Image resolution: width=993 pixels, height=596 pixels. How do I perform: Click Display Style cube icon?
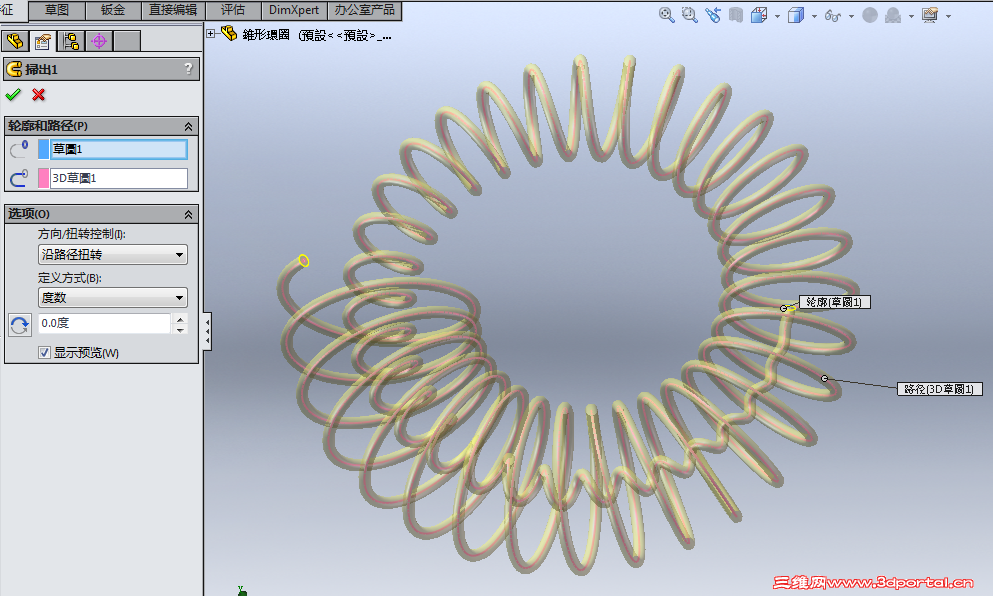pos(795,15)
